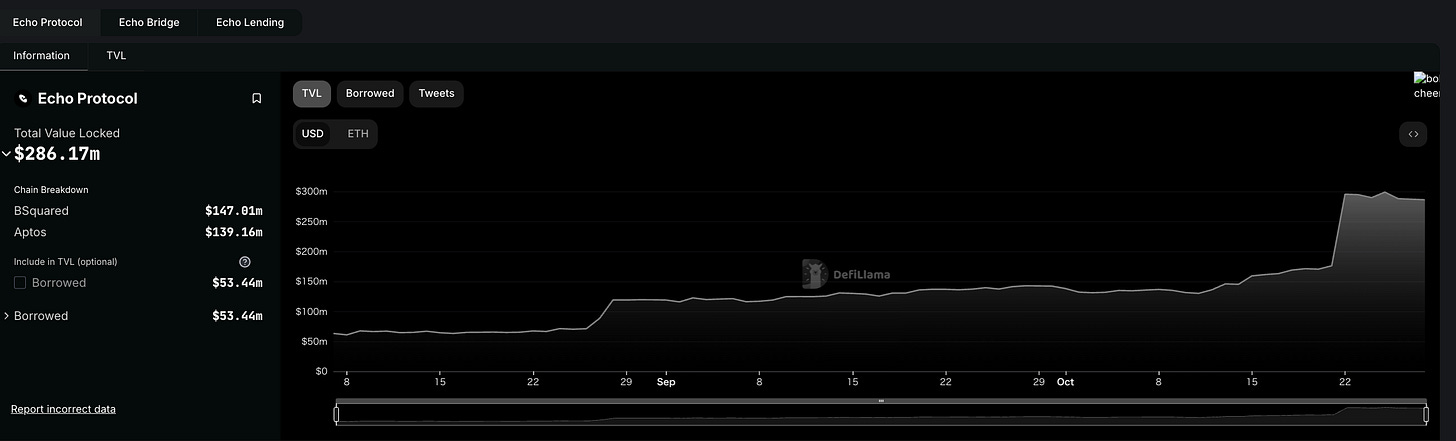This screenshot has width=1456, height=441.
Task: Open the Echo Lending tab
Action: [250, 22]
